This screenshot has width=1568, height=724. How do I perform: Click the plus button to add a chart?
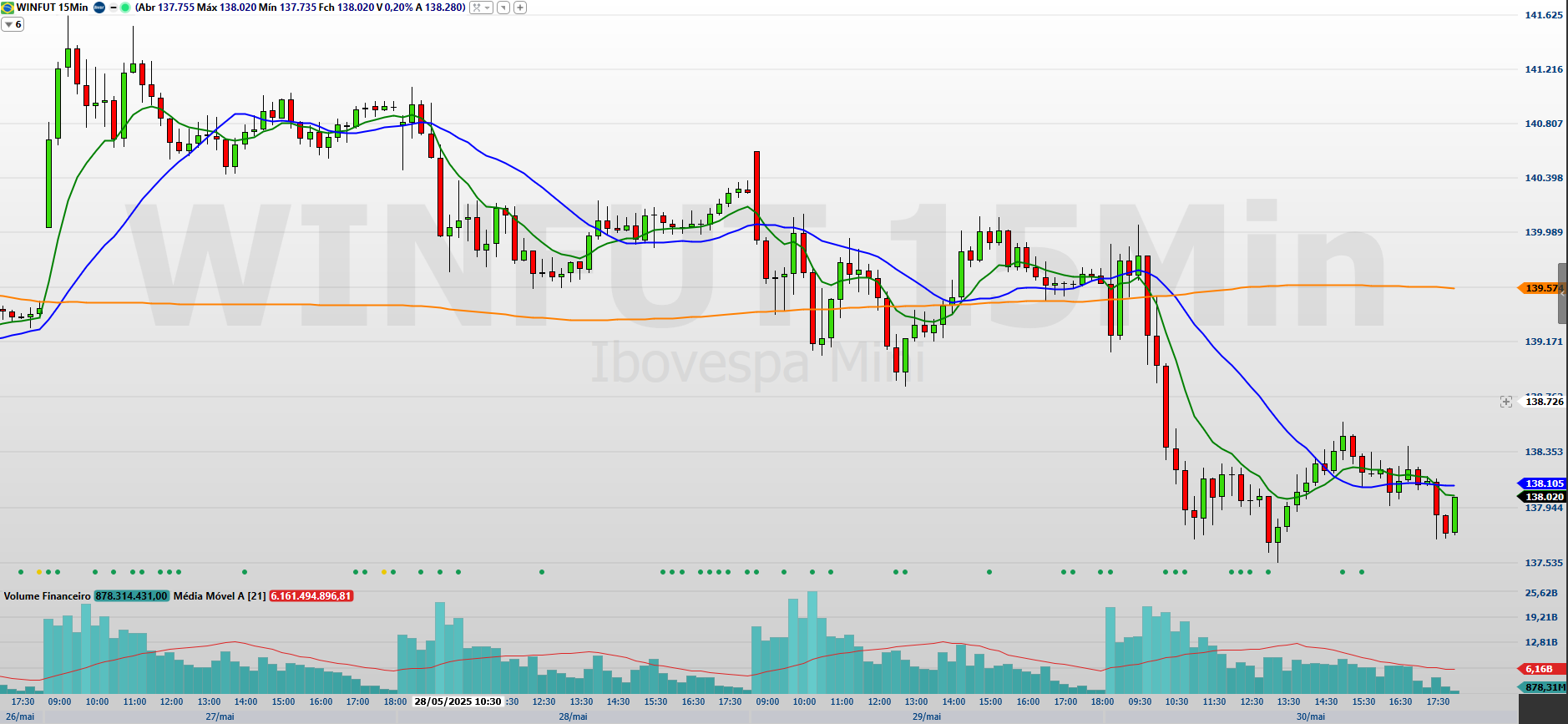pyautogui.click(x=520, y=8)
